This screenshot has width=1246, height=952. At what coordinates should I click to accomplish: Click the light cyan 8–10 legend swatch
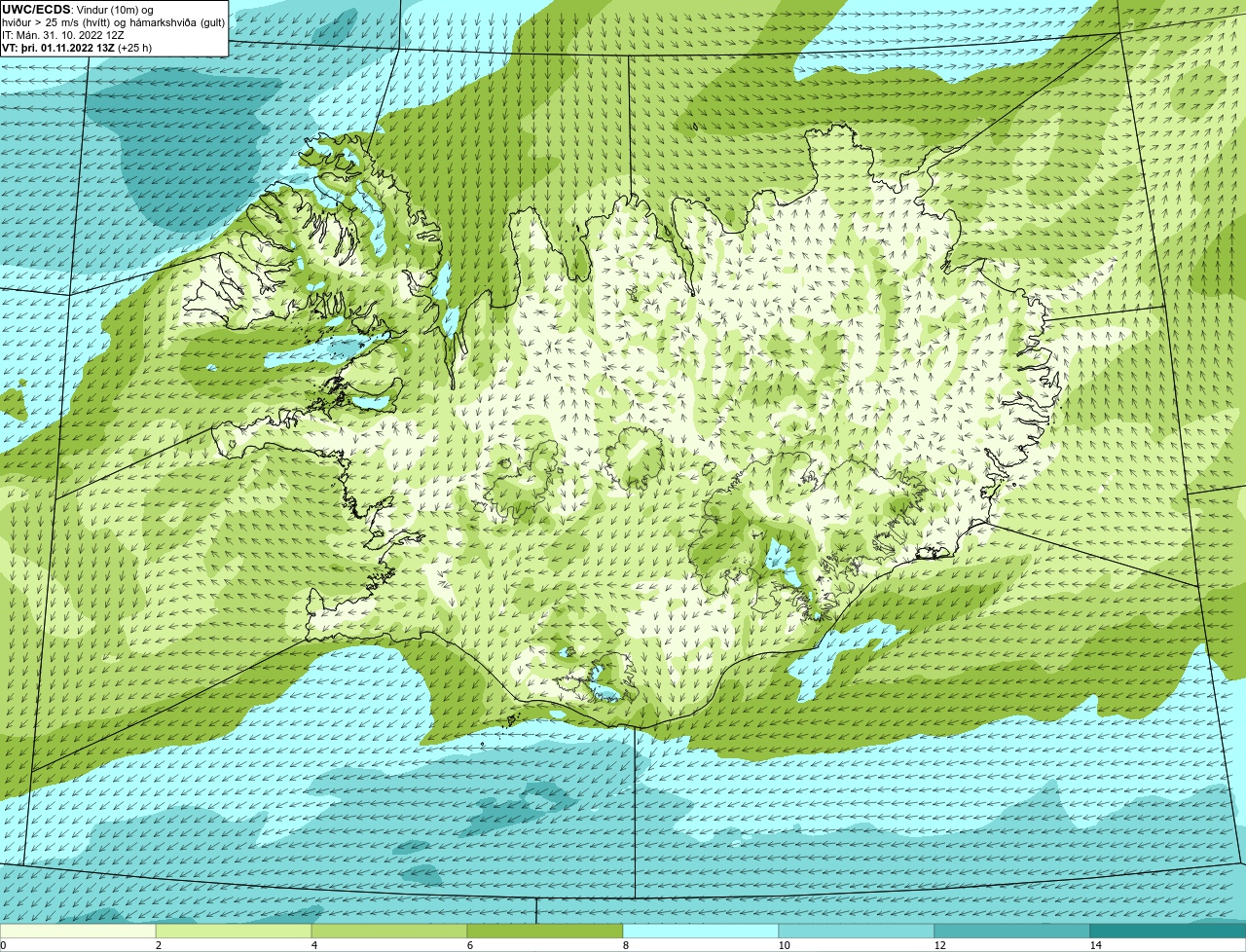tap(701, 932)
